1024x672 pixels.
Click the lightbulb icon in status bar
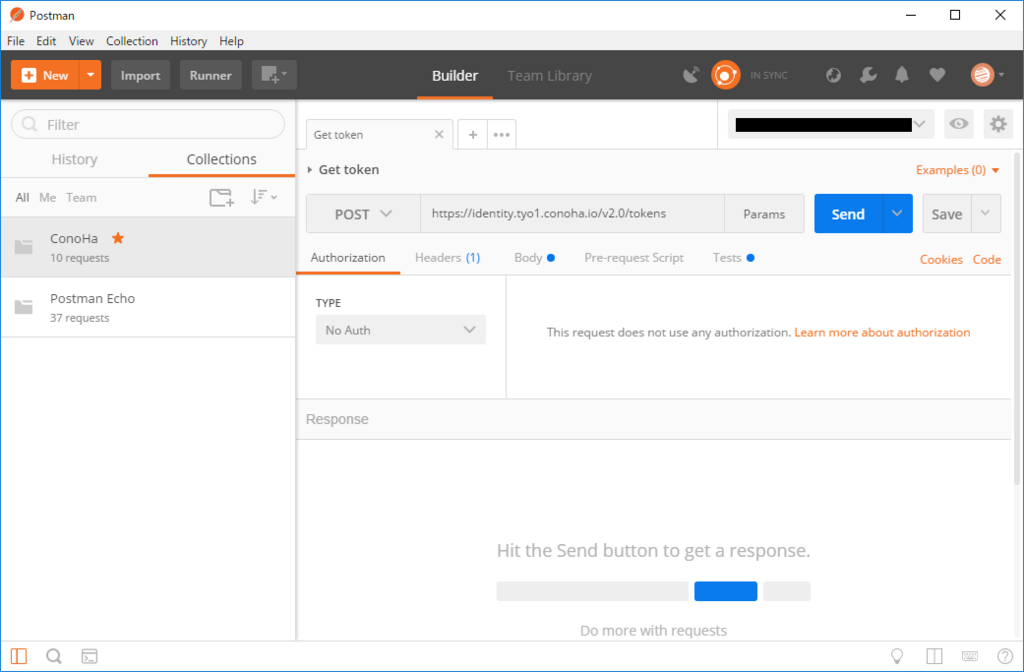(x=897, y=656)
